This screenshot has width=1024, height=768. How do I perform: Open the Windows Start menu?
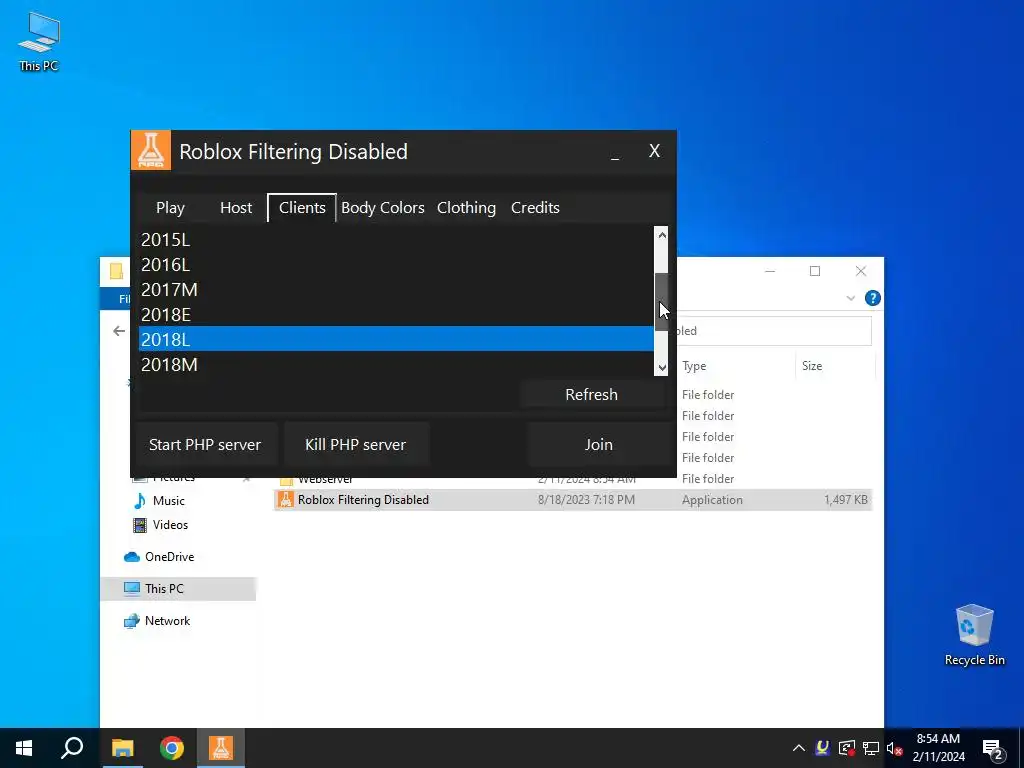click(24, 748)
